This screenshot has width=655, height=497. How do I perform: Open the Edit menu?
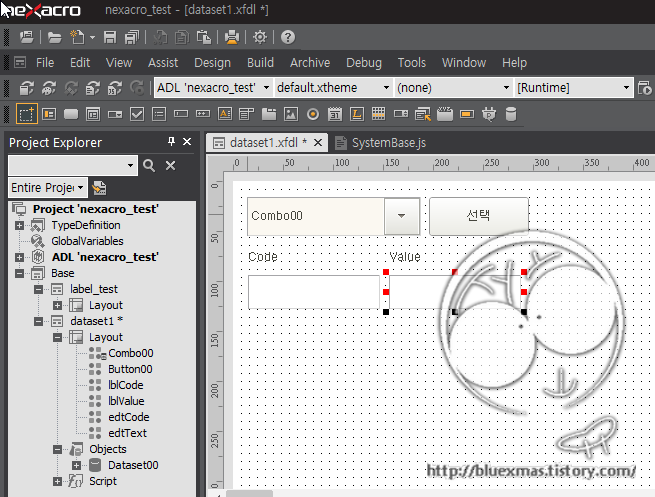click(x=80, y=63)
